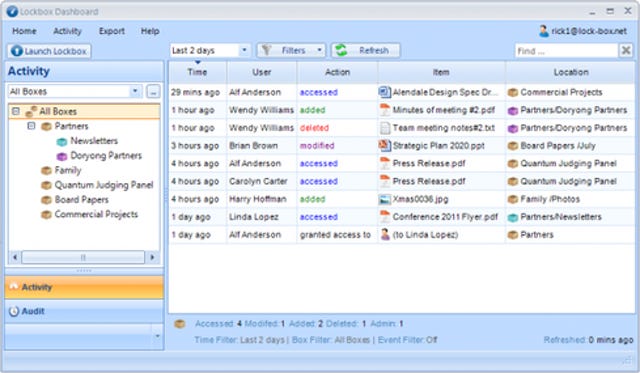Click the funnel icon on Filters
This screenshot has height=373, width=640.
click(x=267, y=50)
